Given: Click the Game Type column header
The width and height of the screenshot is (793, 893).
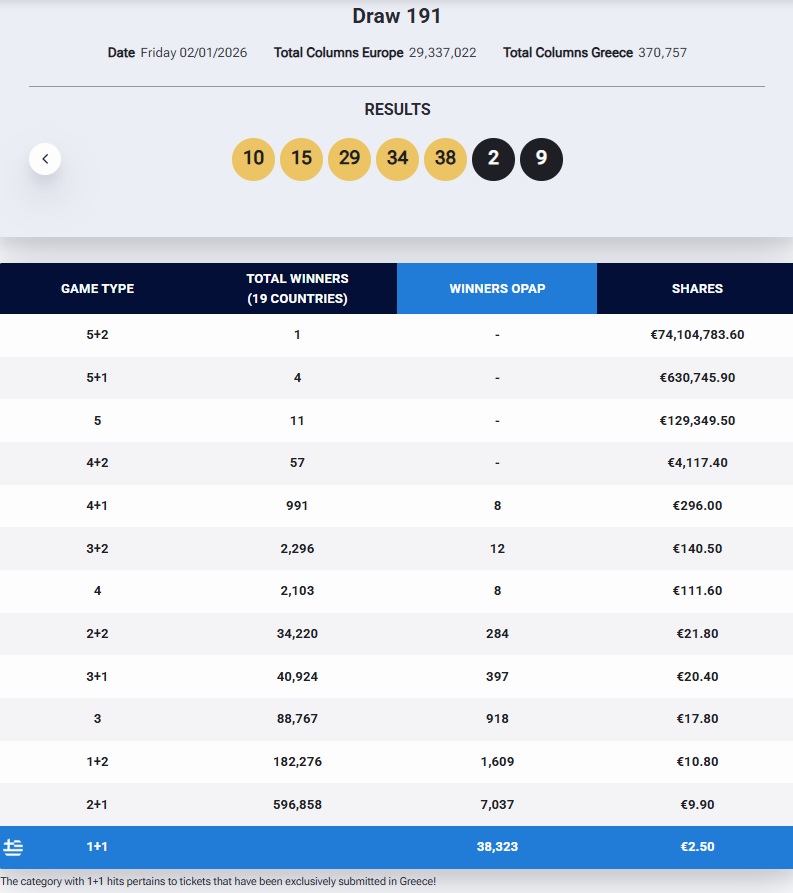Looking at the screenshot, I should pyautogui.click(x=97, y=289).
